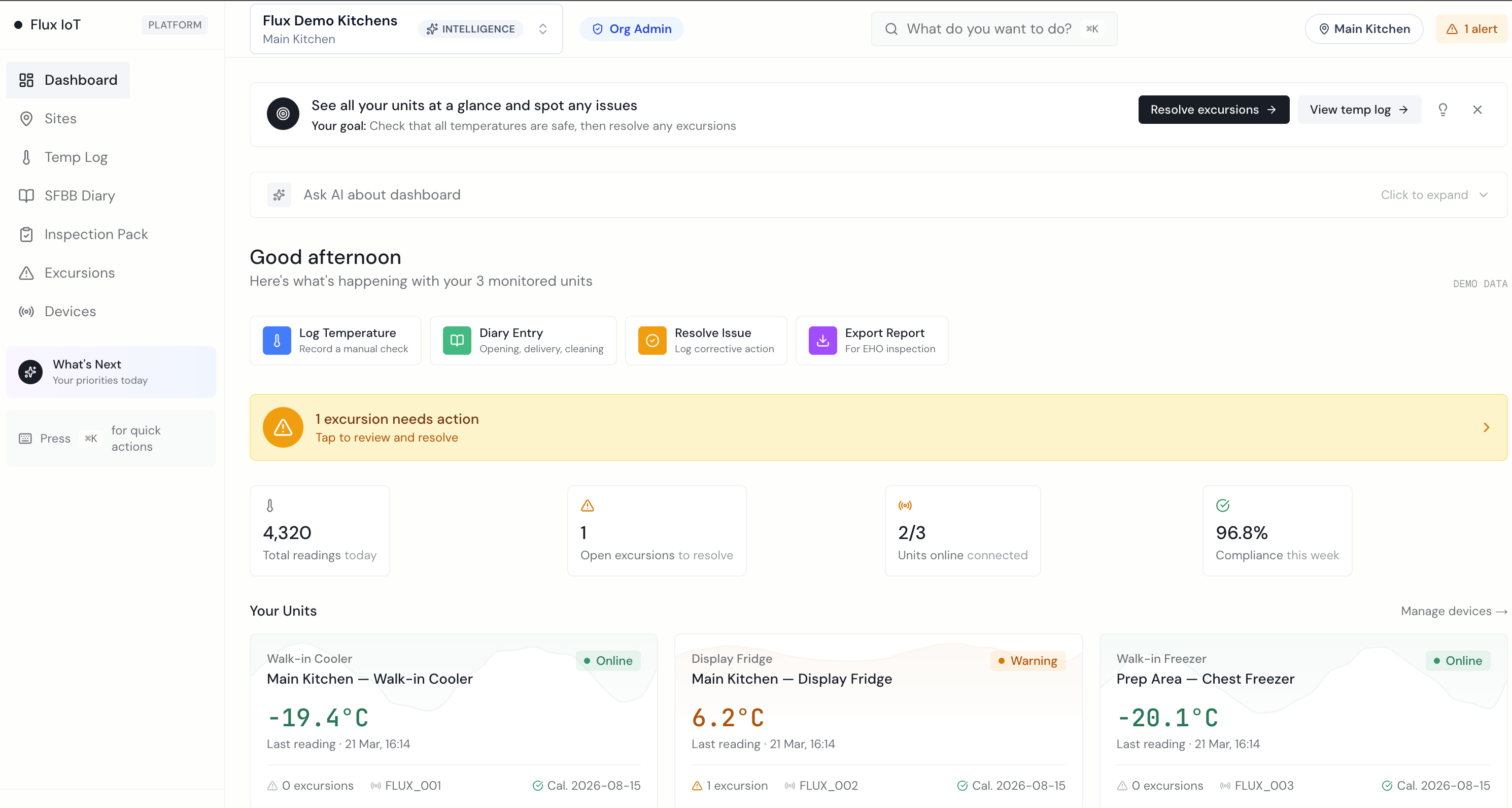Viewport: 1512px width, 808px height.
Task: Open the Dashboard sidebar item
Action: click(x=67, y=80)
